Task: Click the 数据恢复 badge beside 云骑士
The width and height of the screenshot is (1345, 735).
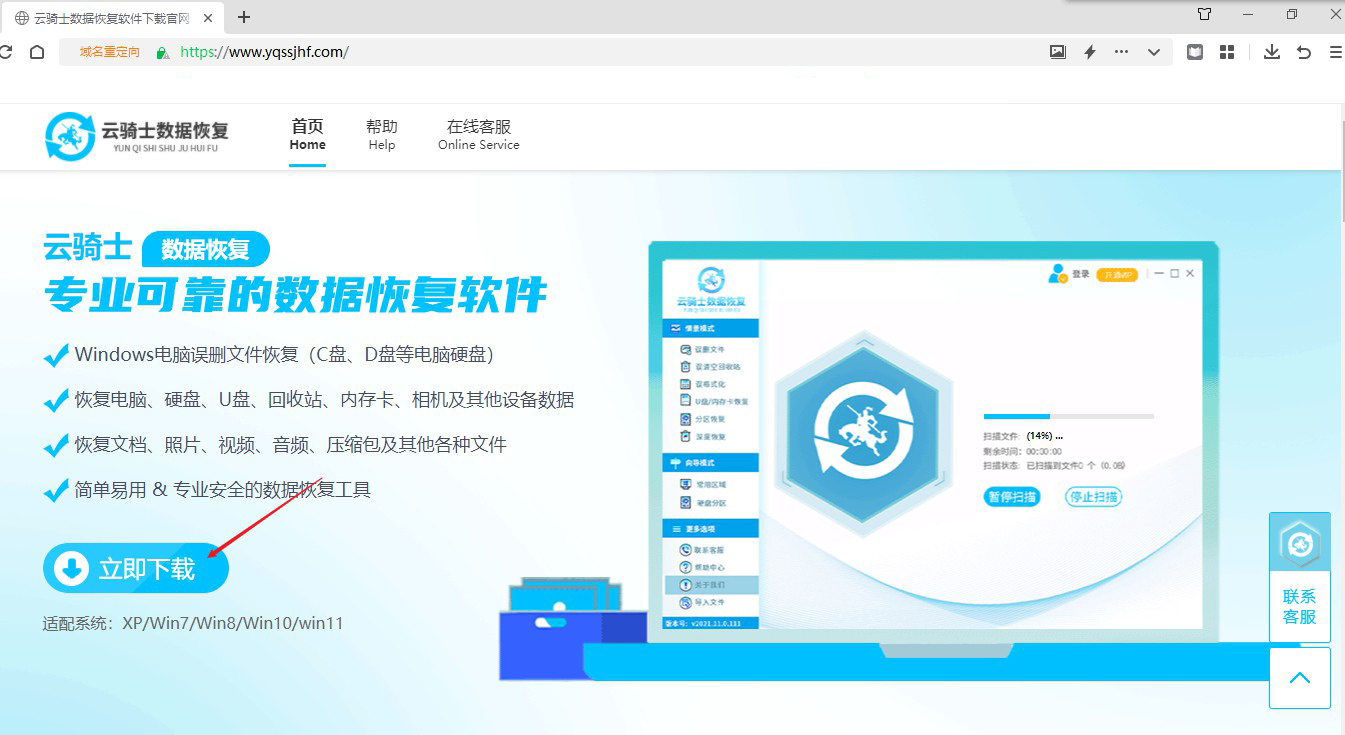Action: click(206, 249)
